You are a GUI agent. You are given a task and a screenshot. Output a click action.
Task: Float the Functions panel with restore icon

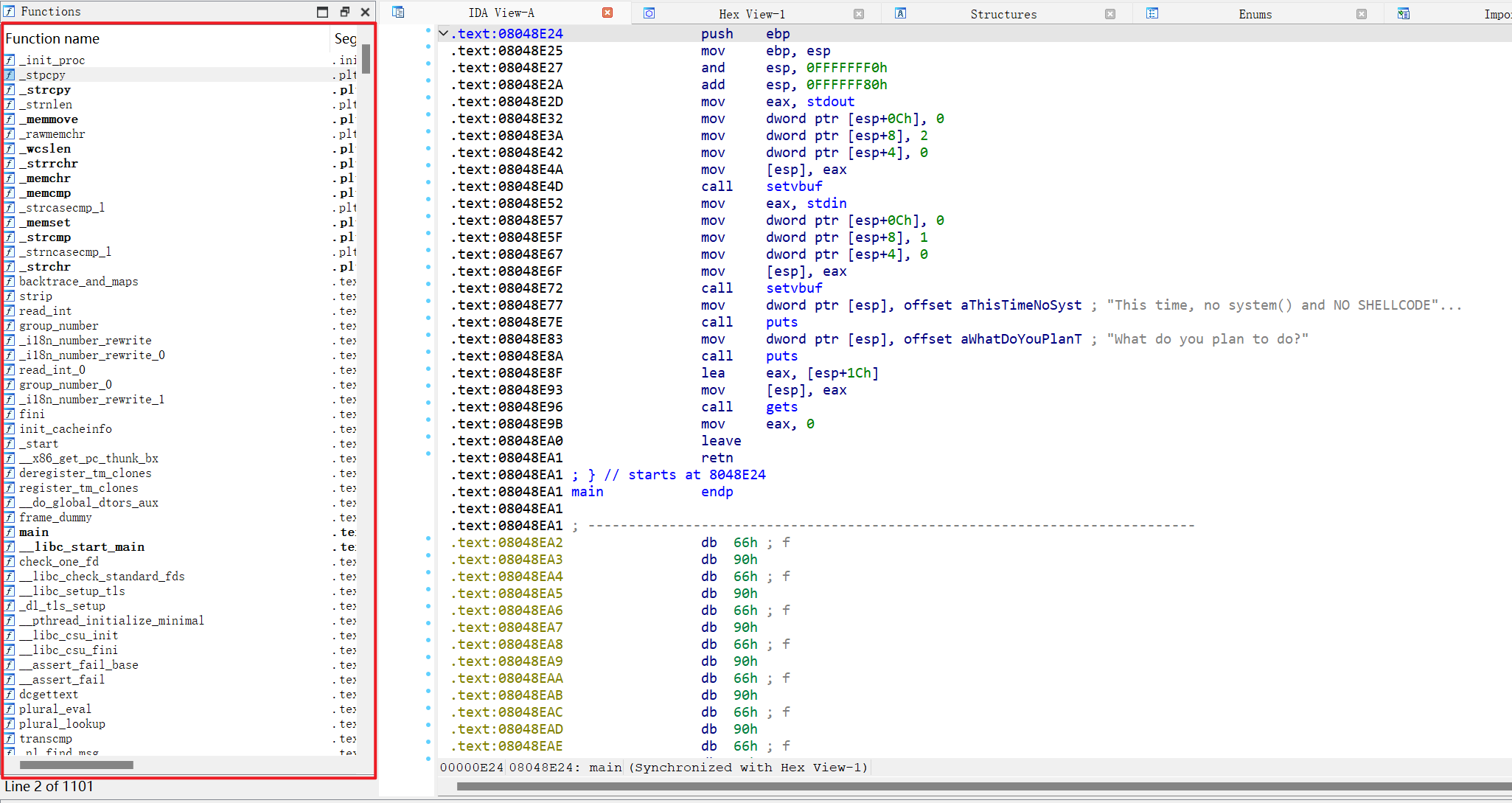[x=344, y=11]
